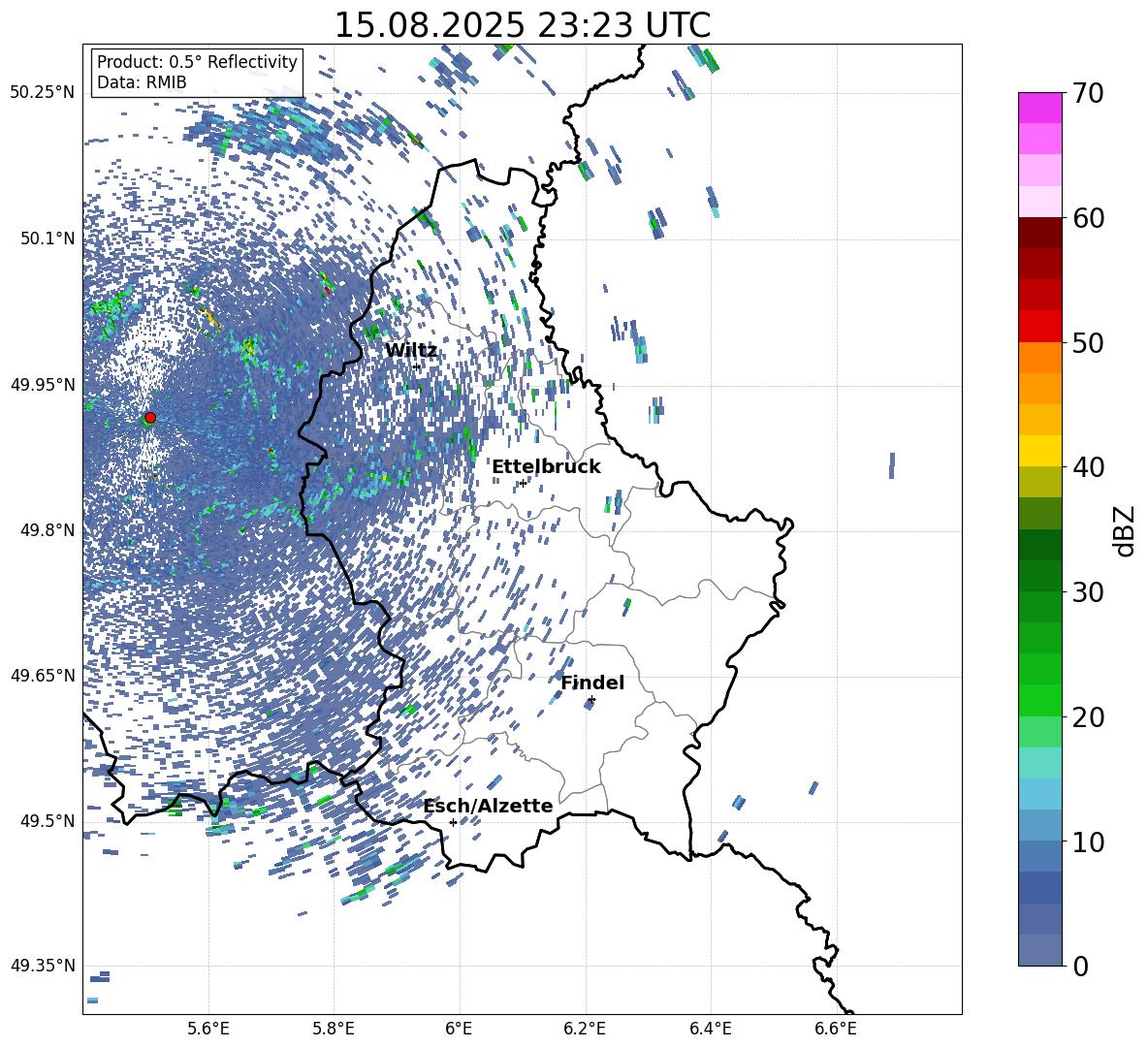Click the colorbar label 0
Image resolution: width=1148 pixels, height=1048 pixels.
1080,967
